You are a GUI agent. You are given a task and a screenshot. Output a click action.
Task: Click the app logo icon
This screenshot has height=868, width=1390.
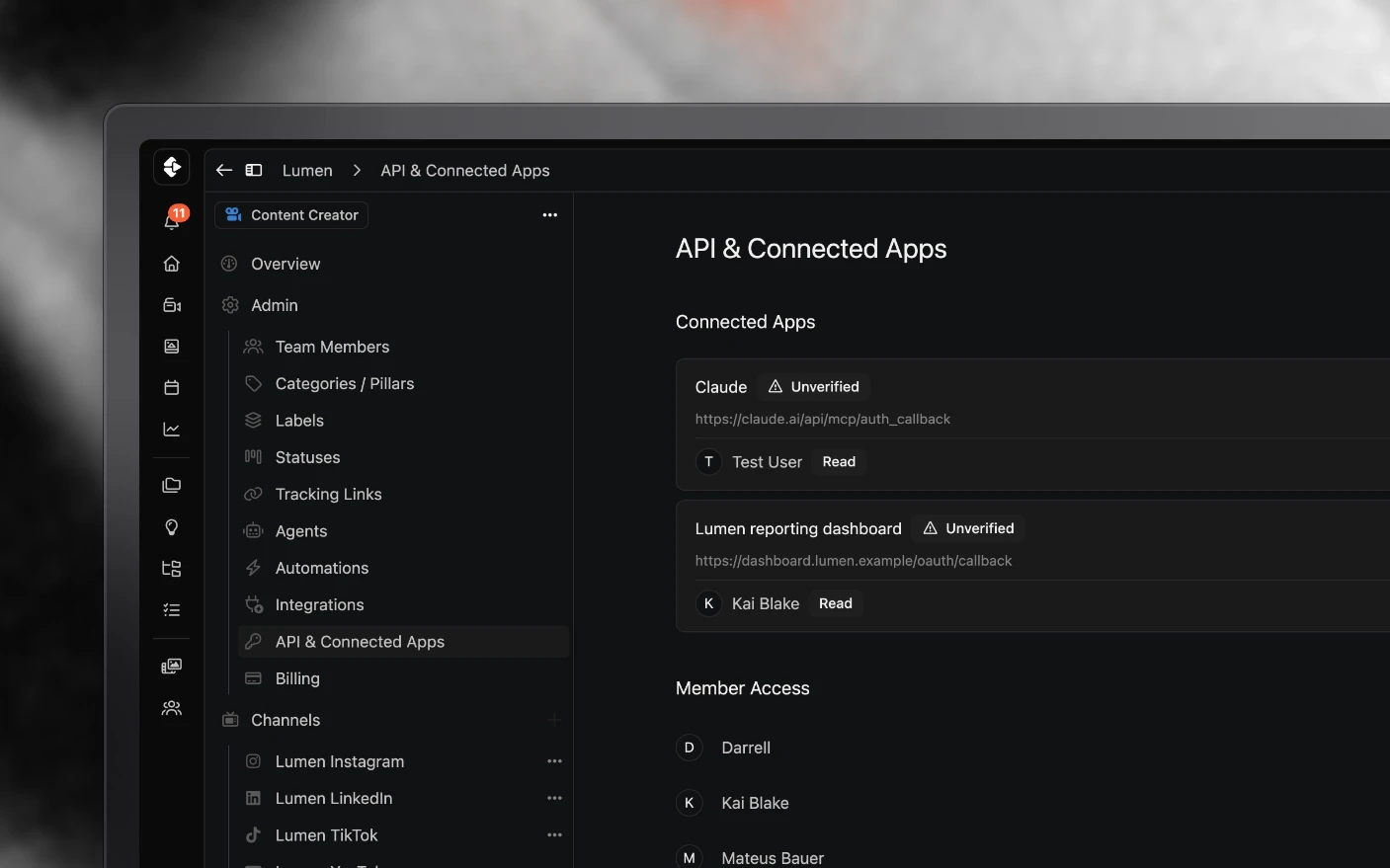(172, 167)
